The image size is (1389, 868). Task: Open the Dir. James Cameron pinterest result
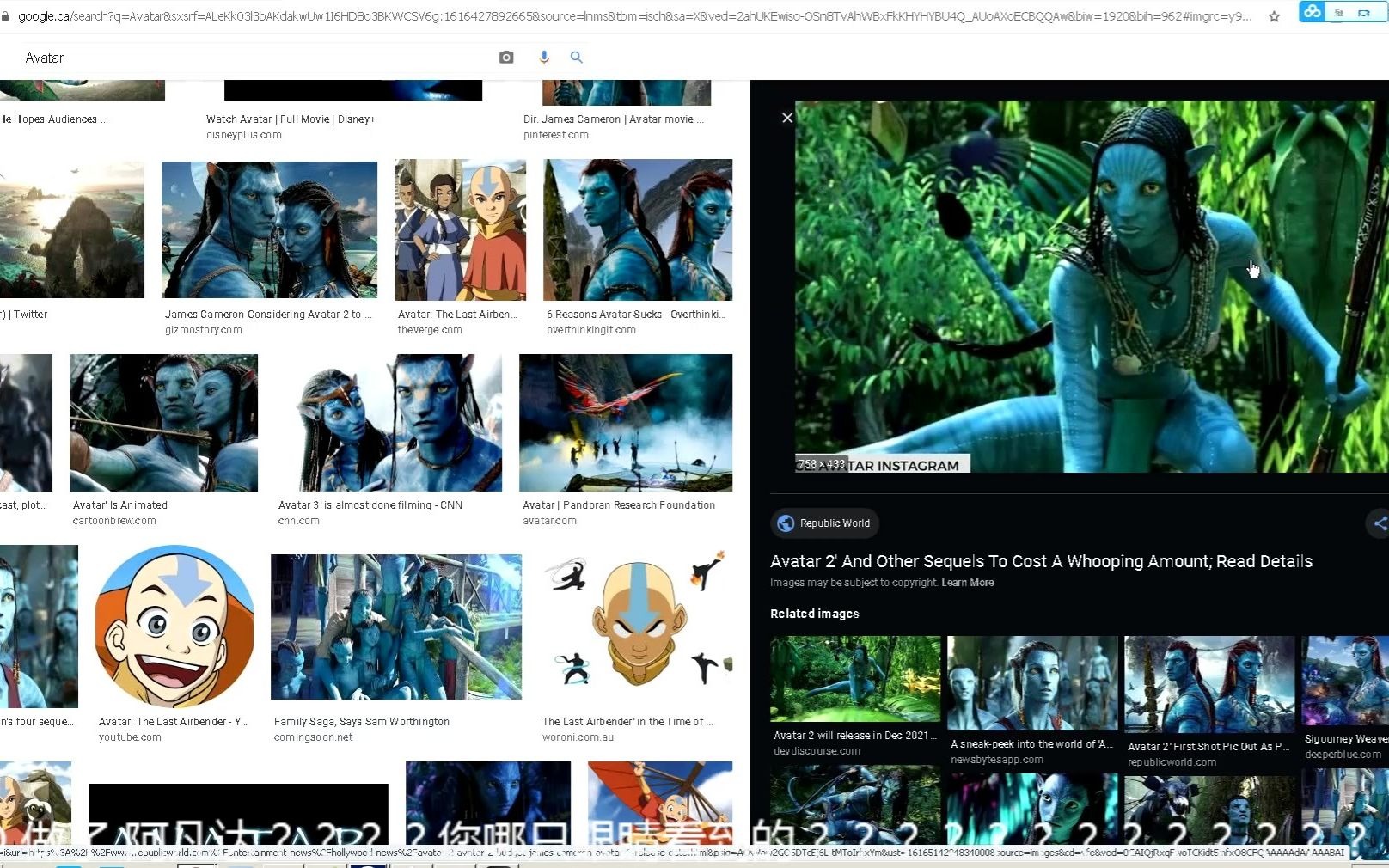coord(613,119)
